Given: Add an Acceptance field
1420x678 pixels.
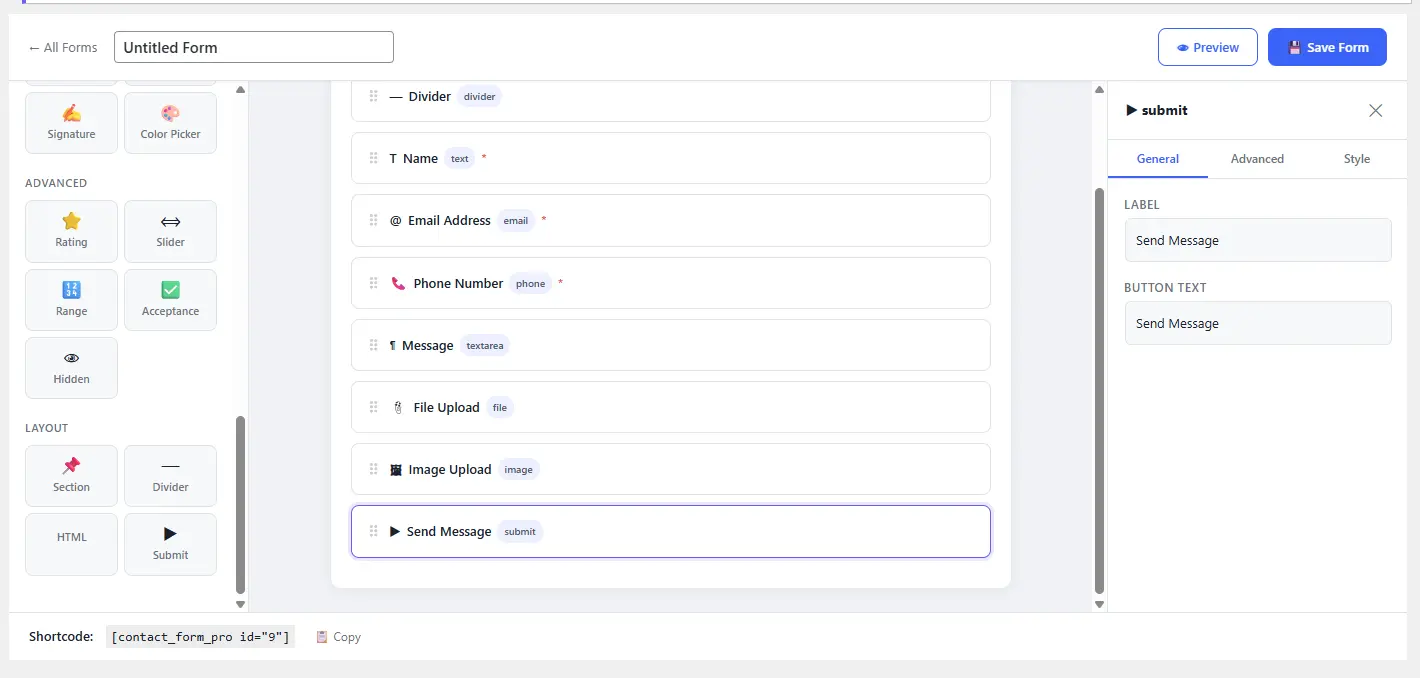Looking at the screenshot, I should click(170, 300).
